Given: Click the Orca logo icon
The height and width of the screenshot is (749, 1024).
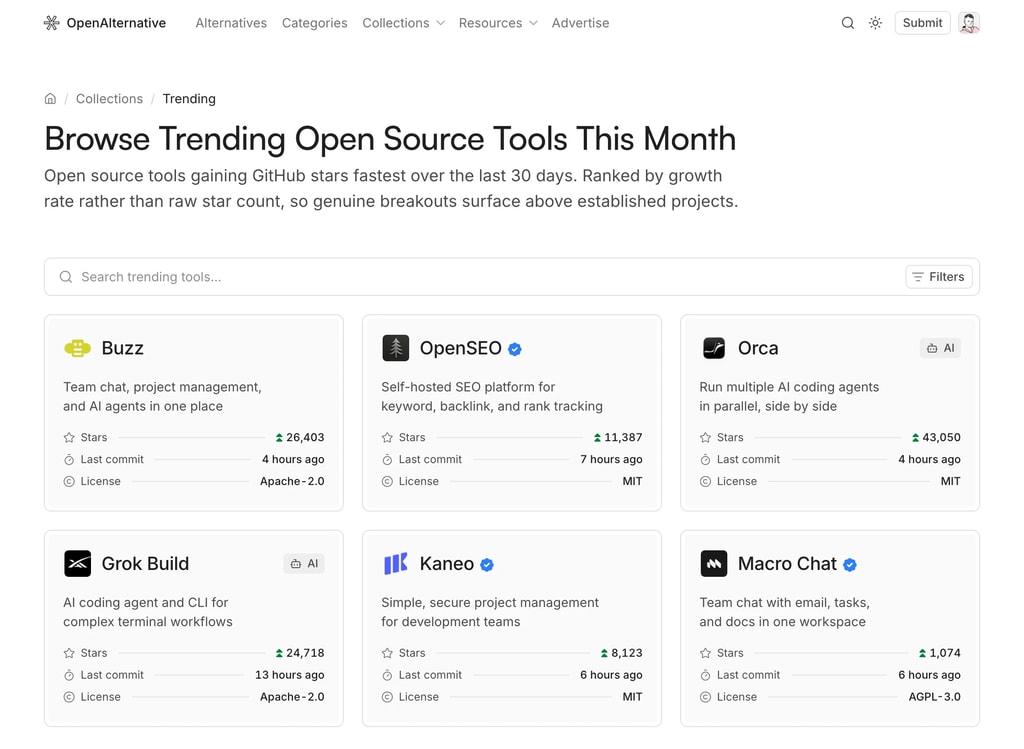Looking at the screenshot, I should (714, 348).
